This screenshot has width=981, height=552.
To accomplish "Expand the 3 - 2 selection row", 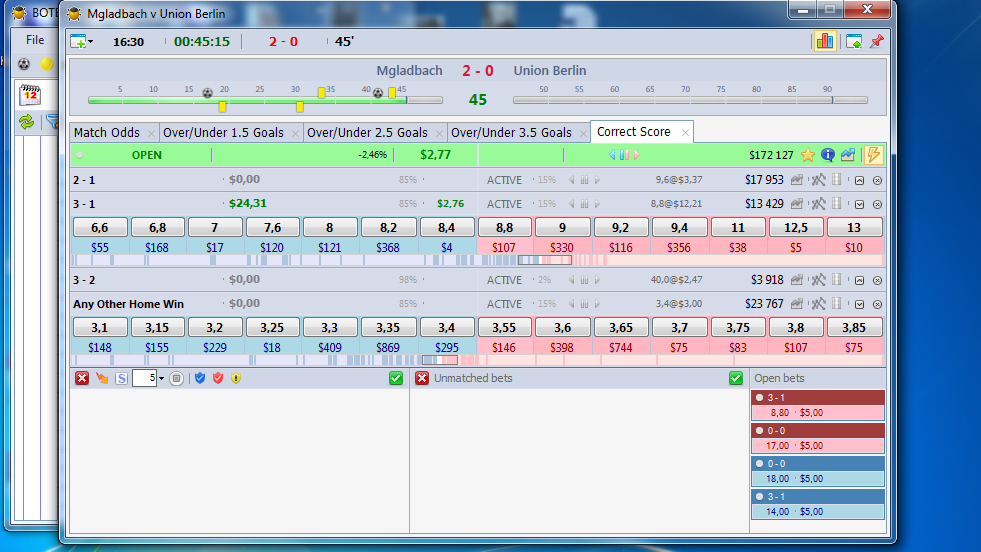I will coord(860,280).
